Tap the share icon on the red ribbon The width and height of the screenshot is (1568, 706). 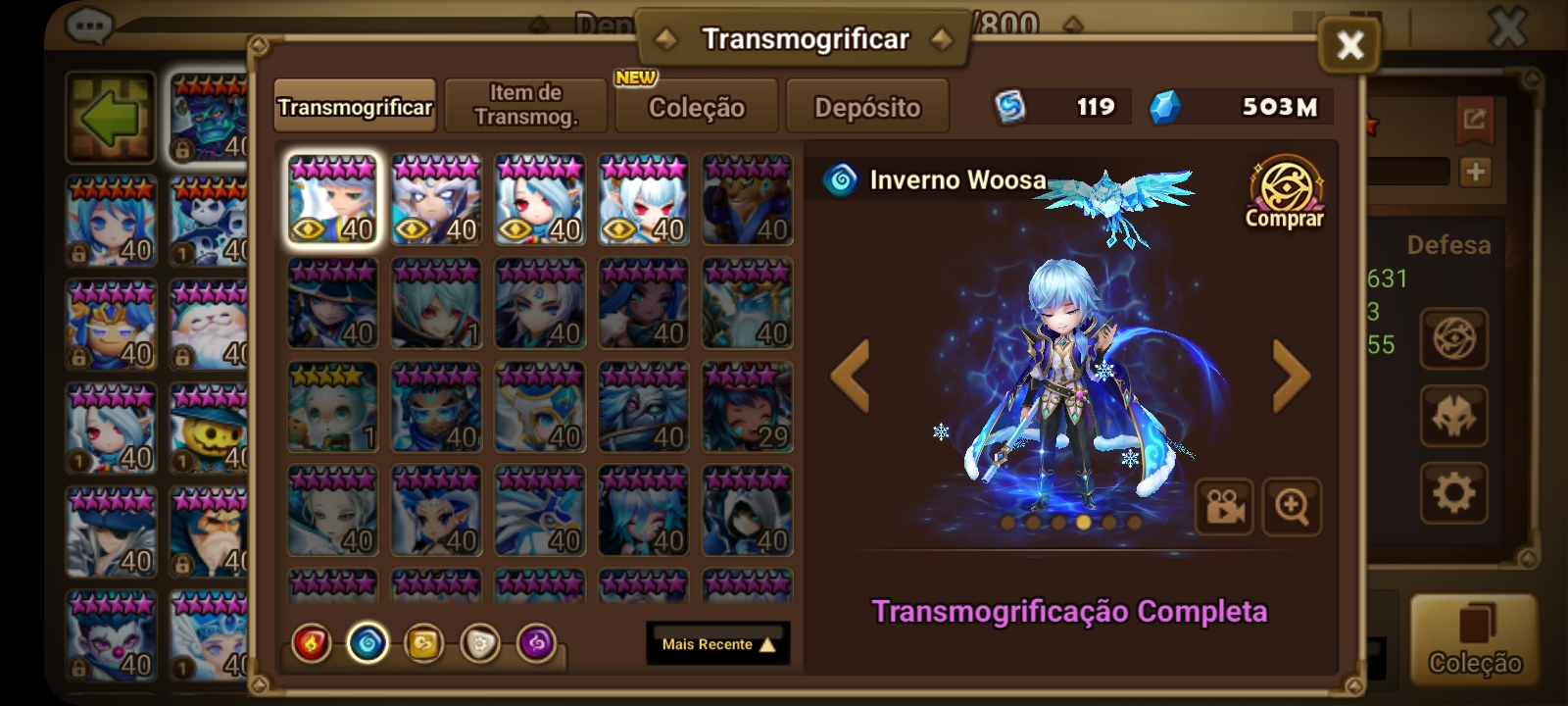(1474, 120)
